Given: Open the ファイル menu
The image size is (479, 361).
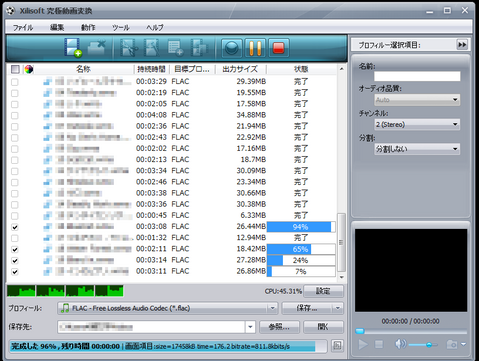Looking at the screenshot, I should [x=23, y=27].
